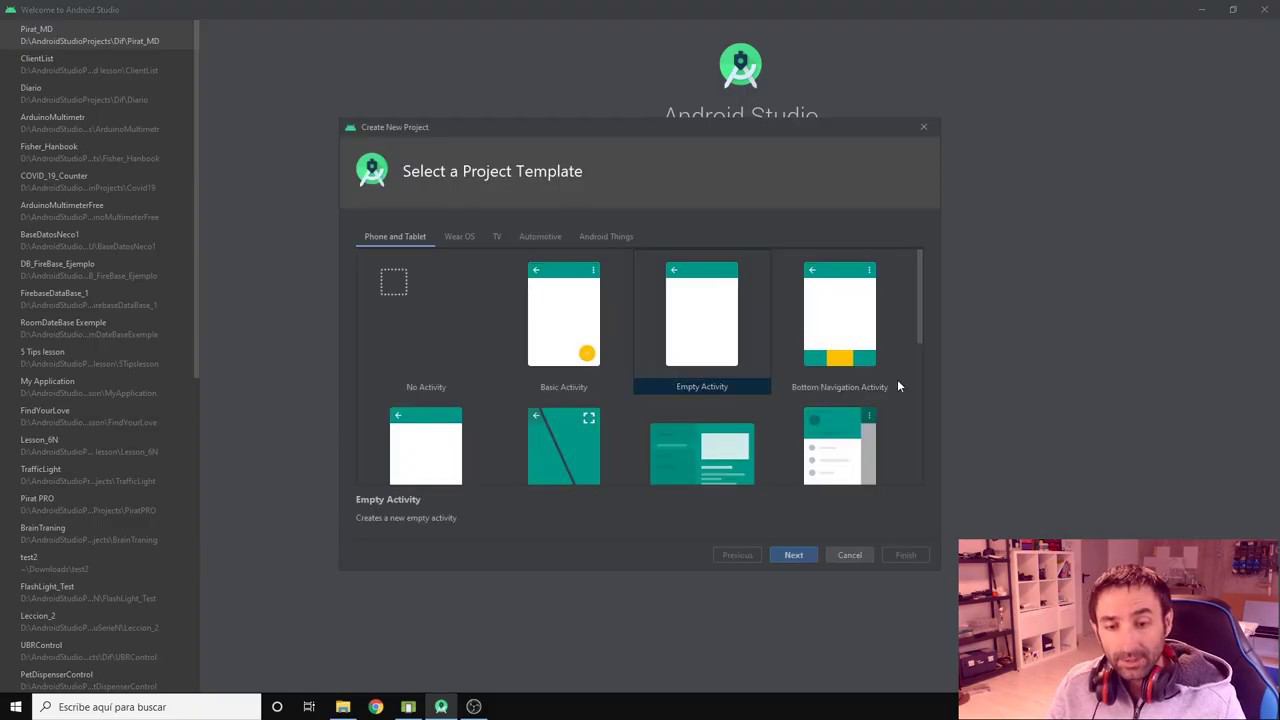Open the Phone and Tablet tab
The image size is (1280, 720).
pyautogui.click(x=395, y=237)
